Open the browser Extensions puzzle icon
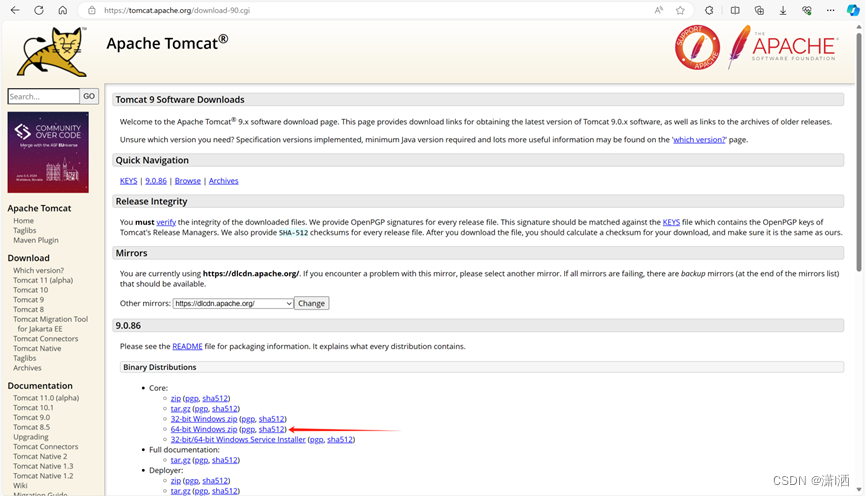This screenshot has width=865, height=496. [x=709, y=10]
